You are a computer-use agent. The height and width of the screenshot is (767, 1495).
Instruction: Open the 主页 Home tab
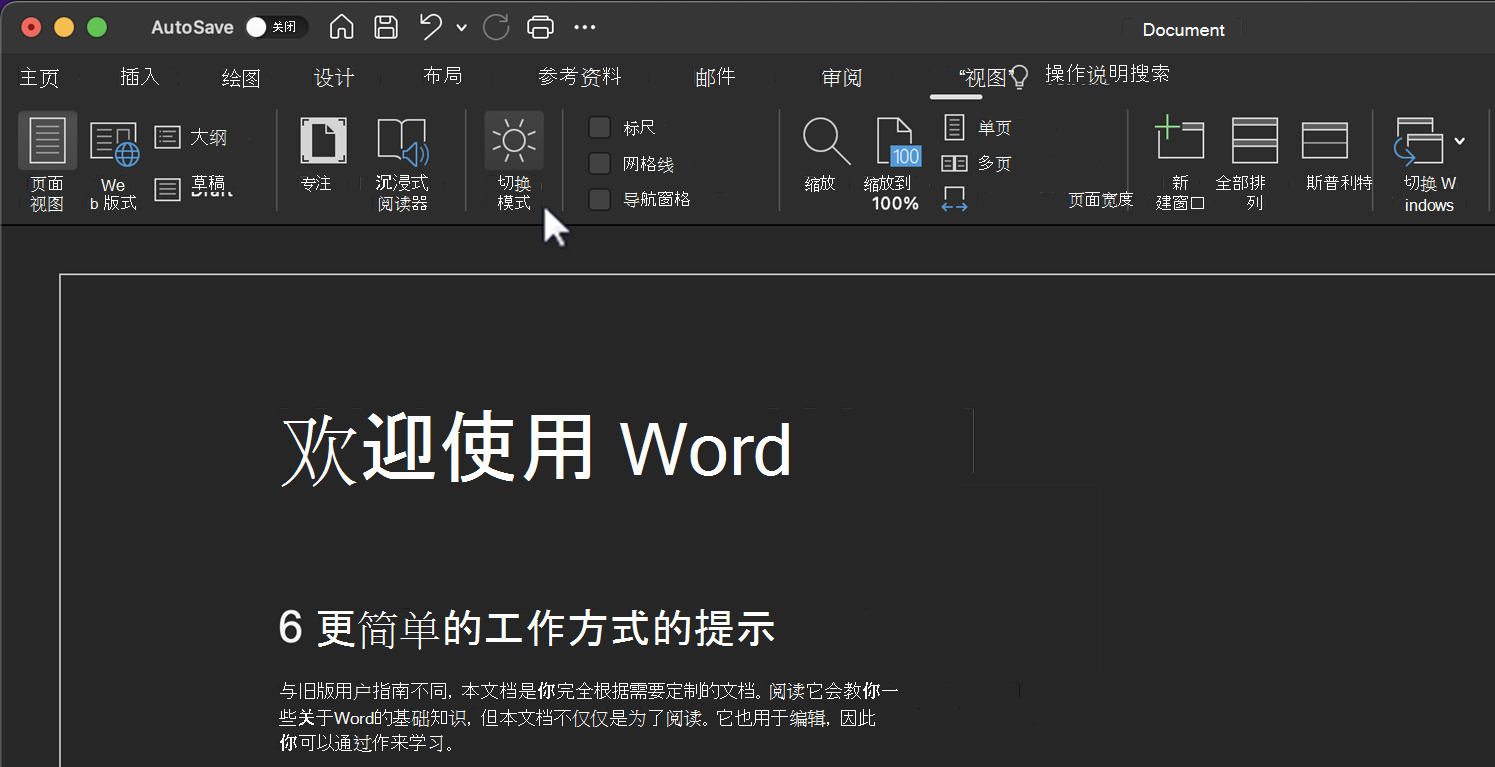[x=39, y=77]
